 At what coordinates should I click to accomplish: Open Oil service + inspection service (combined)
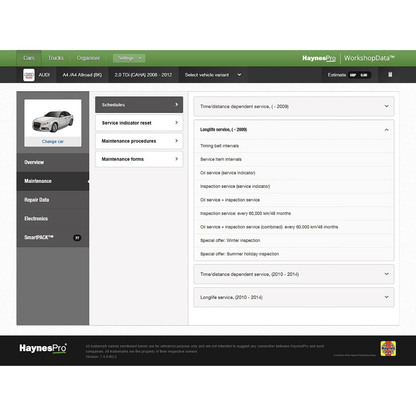tap(294, 227)
